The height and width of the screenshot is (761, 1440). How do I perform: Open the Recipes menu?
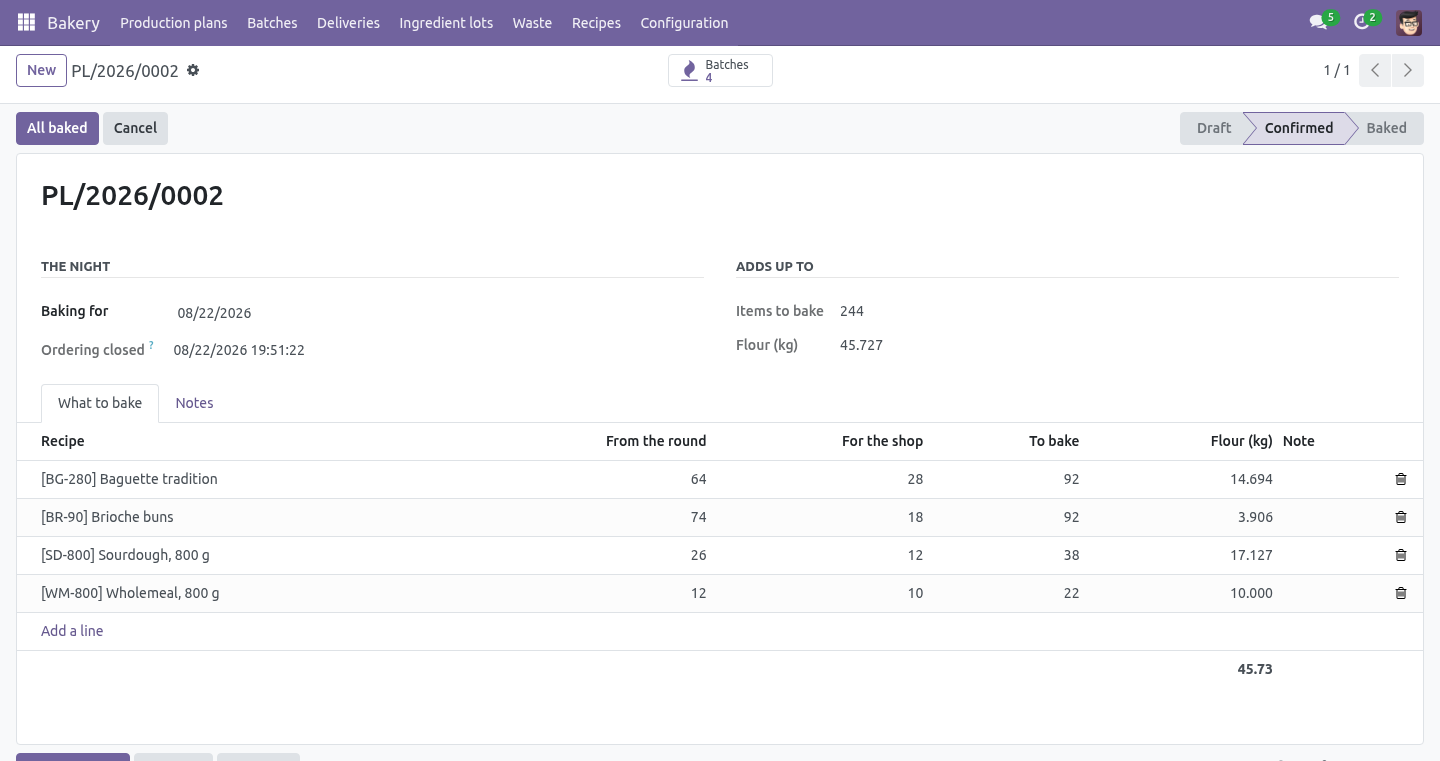tap(596, 22)
